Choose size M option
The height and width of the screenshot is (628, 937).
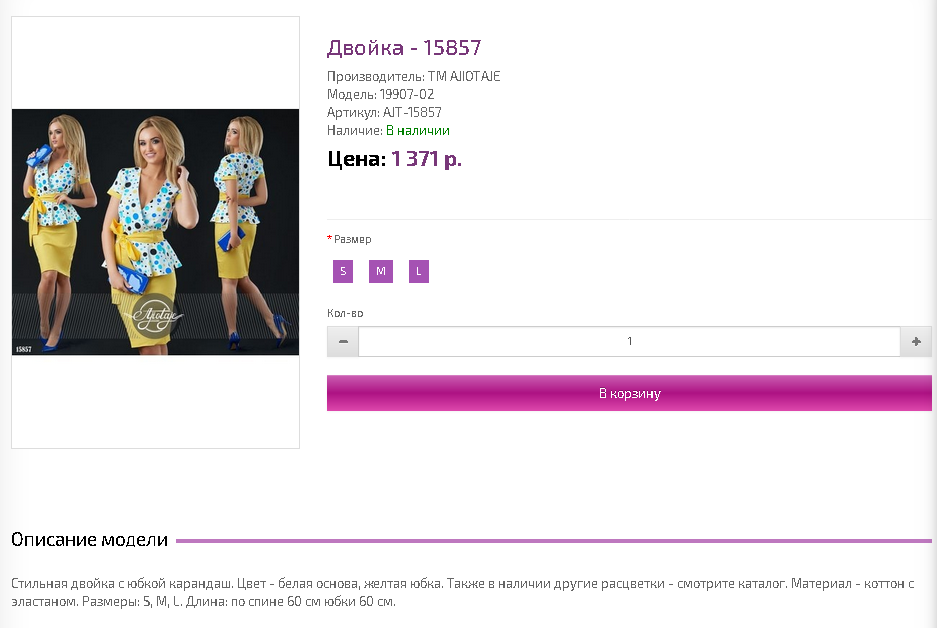tap(381, 271)
